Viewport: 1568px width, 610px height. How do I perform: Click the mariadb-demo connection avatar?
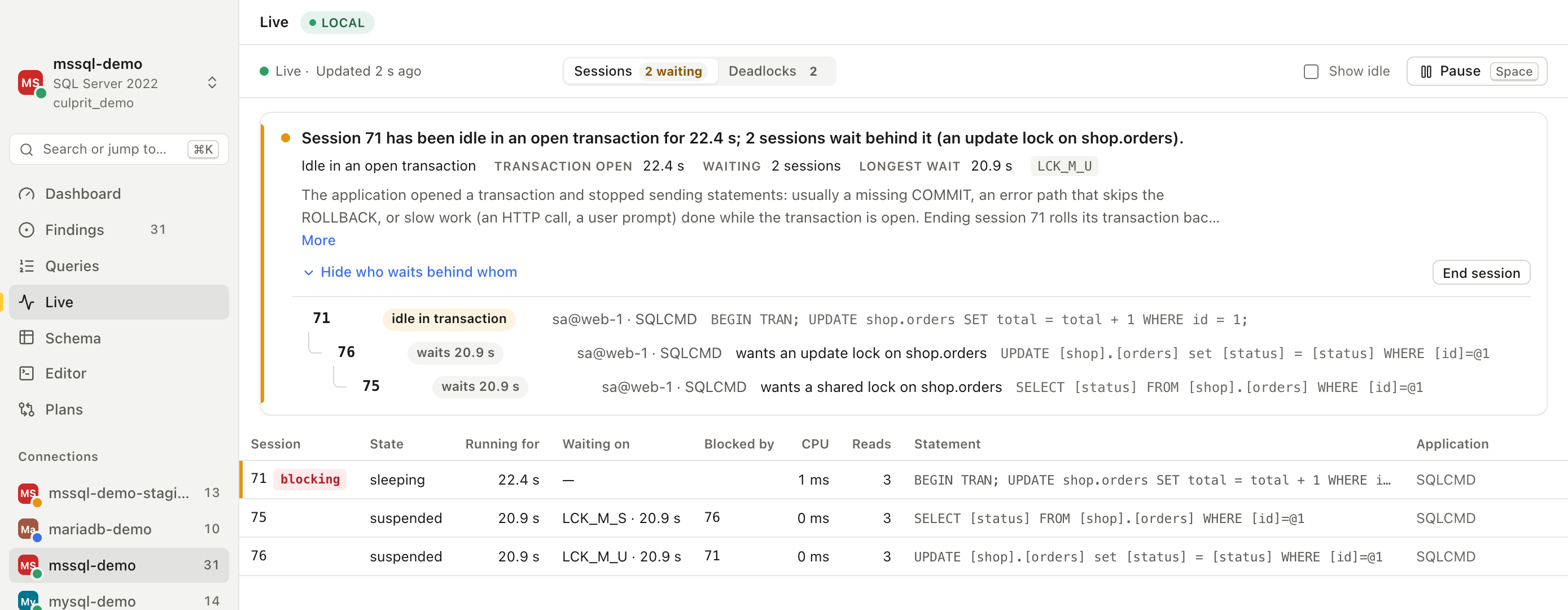coord(29,529)
